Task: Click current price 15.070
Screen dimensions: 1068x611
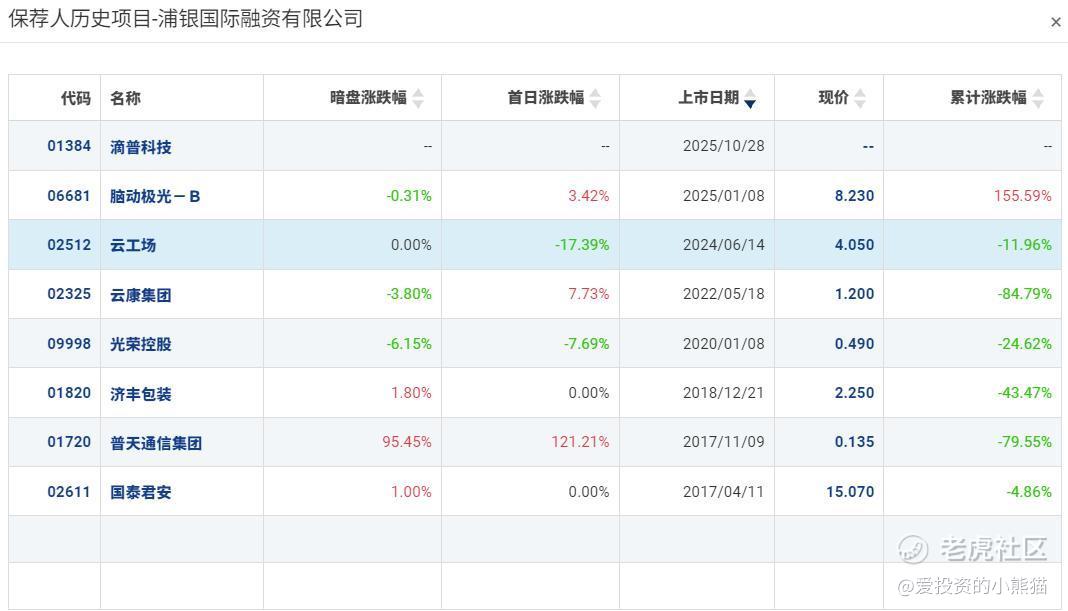Action: 850,491
